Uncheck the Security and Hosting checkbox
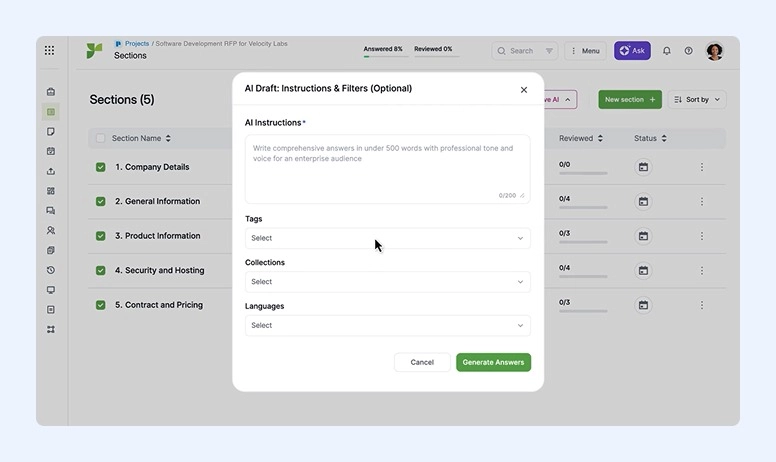776x462 pixels. [x=100, y=271]
